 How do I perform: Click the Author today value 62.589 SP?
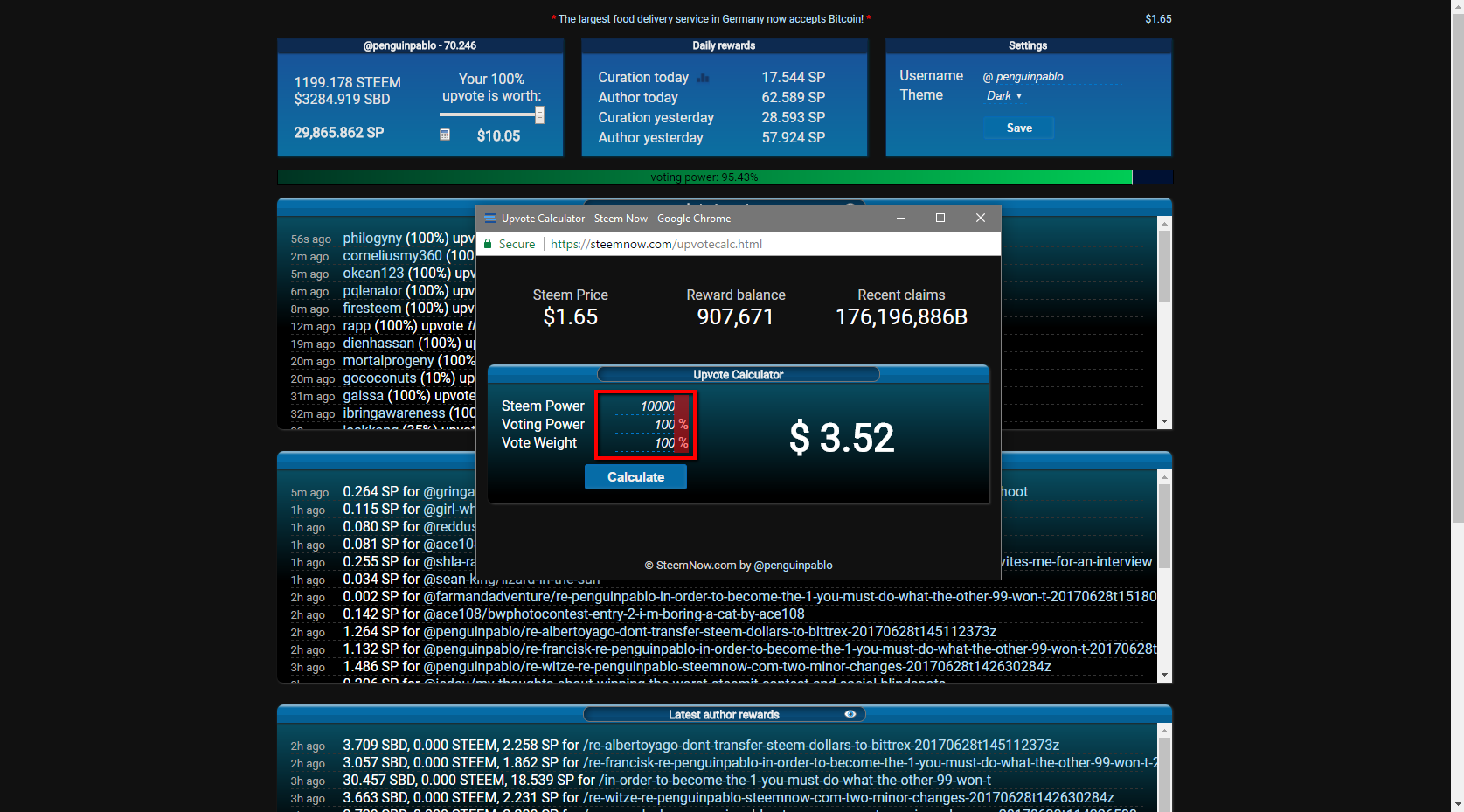(793, 97)
